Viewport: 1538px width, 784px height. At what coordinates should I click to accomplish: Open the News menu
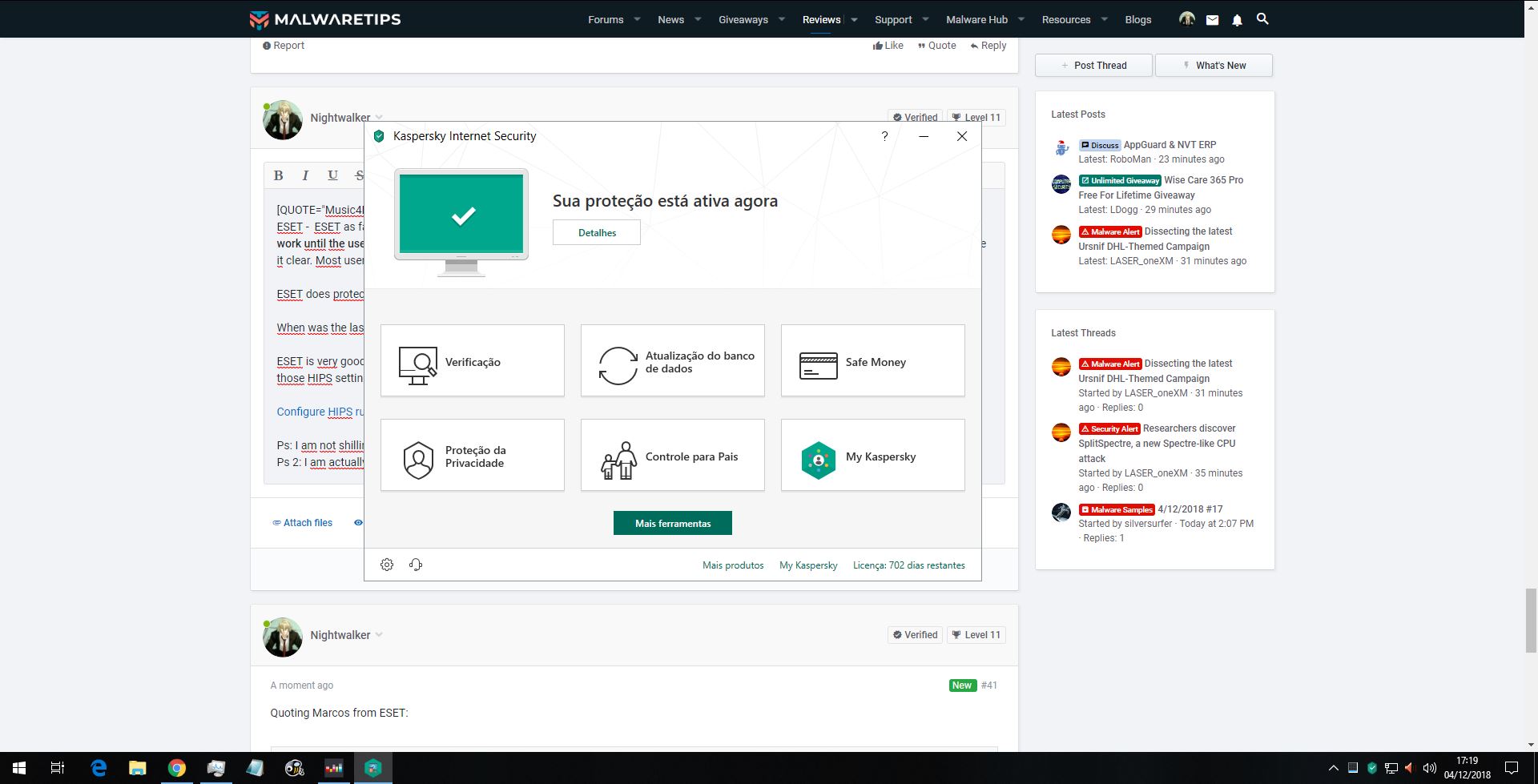point(671,19)
